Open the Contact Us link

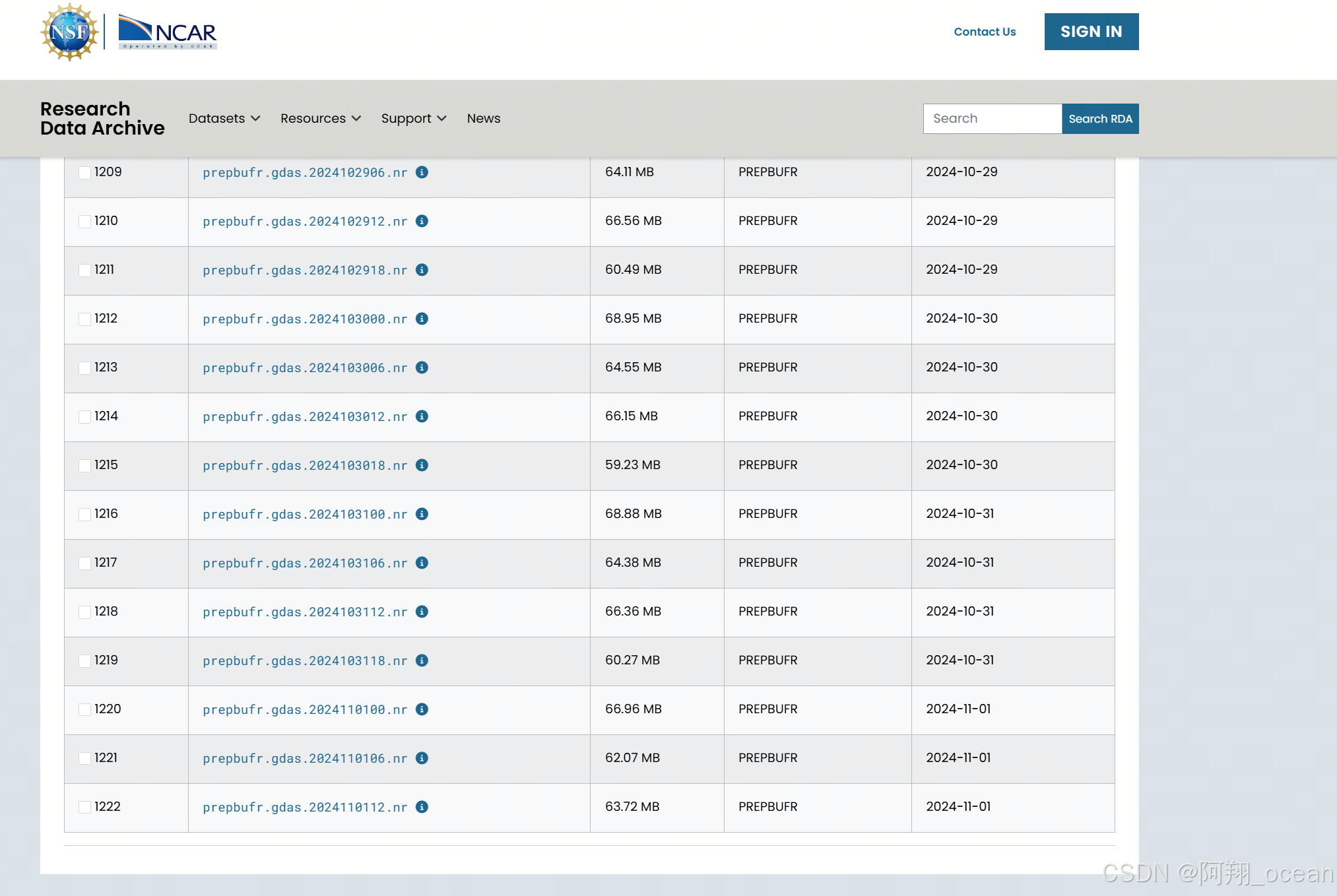click(x=985, y=32)
